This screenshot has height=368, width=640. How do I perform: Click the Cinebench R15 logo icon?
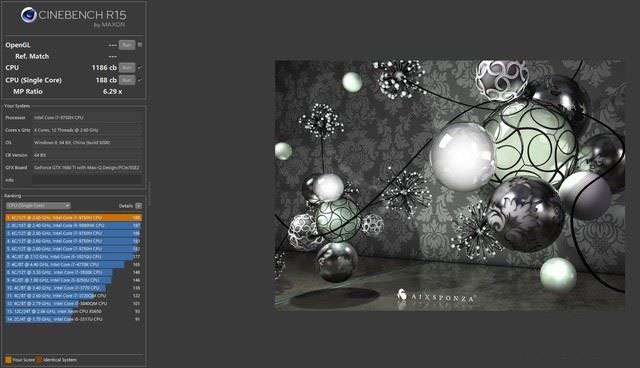[29, 15]
